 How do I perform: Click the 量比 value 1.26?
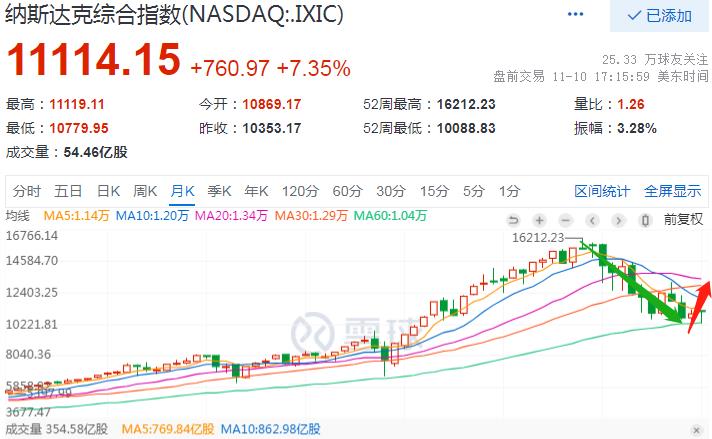(631, 104)
